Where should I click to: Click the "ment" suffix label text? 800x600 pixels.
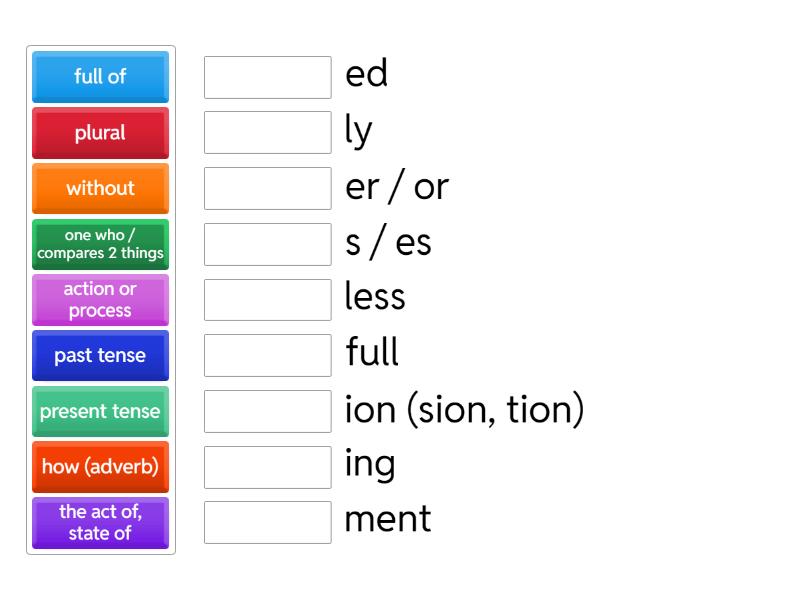pos(388,520)
